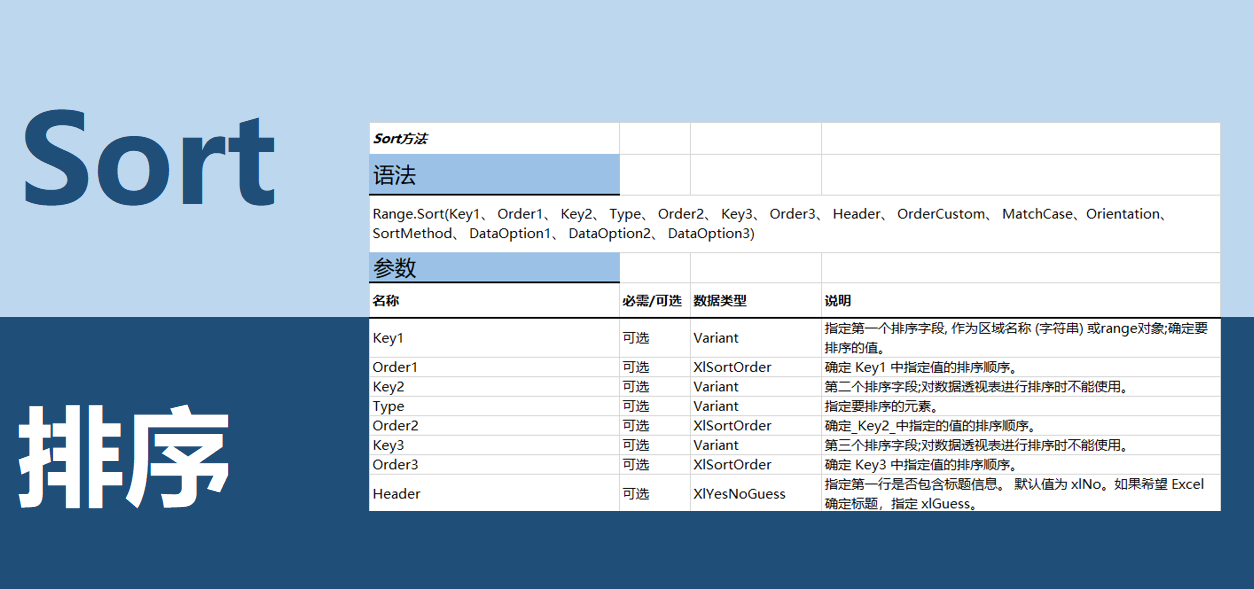Viewport: 1254px width, 589px height.
Task: Select the Range.Sort syntax text cell
Action: click(x=795, y=224)
